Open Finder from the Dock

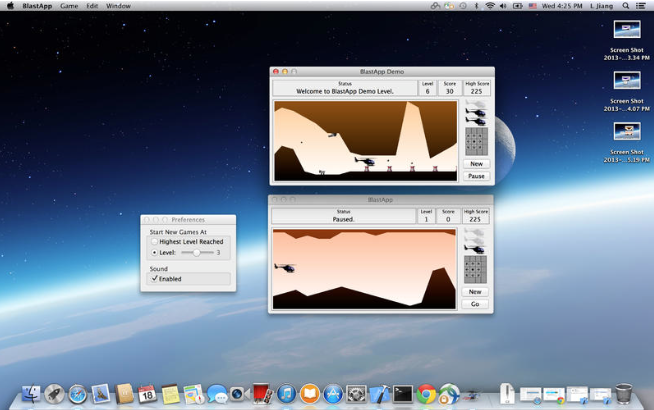tap(31, 394)
